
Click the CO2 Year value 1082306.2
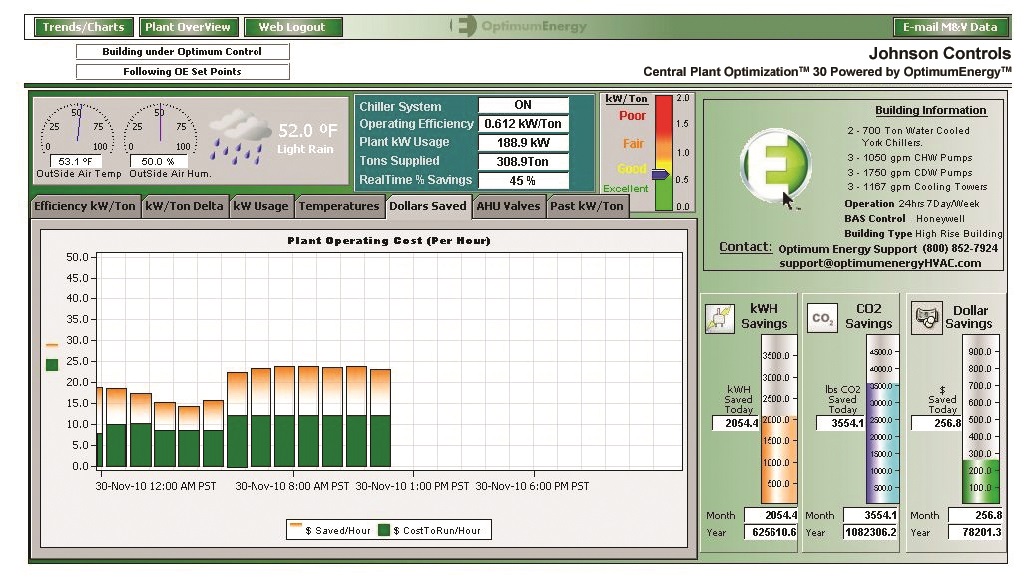point(870,532)
